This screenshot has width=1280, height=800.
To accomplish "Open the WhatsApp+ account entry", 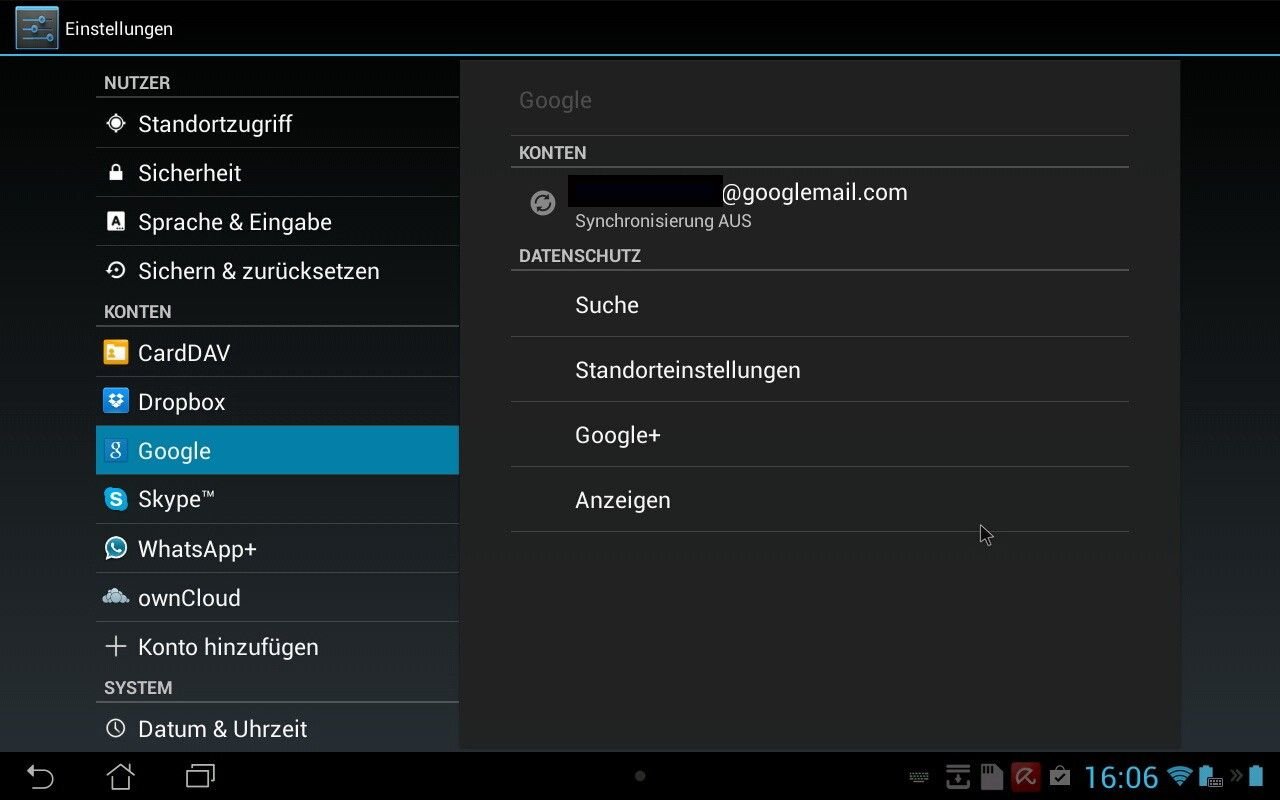I will point(277,549).
